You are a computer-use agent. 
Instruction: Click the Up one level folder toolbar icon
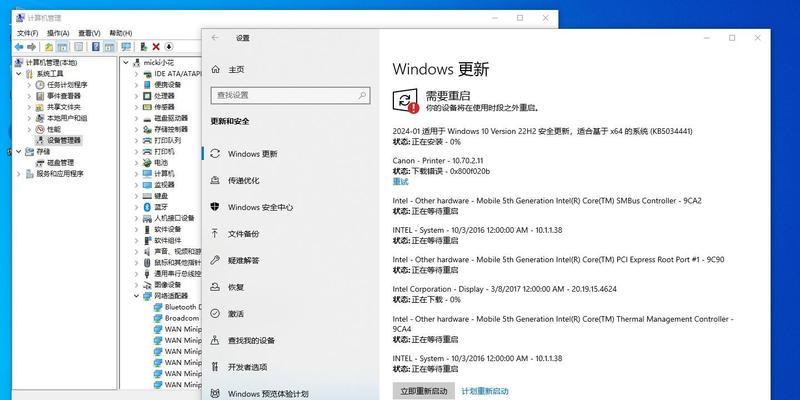(48, 47)
